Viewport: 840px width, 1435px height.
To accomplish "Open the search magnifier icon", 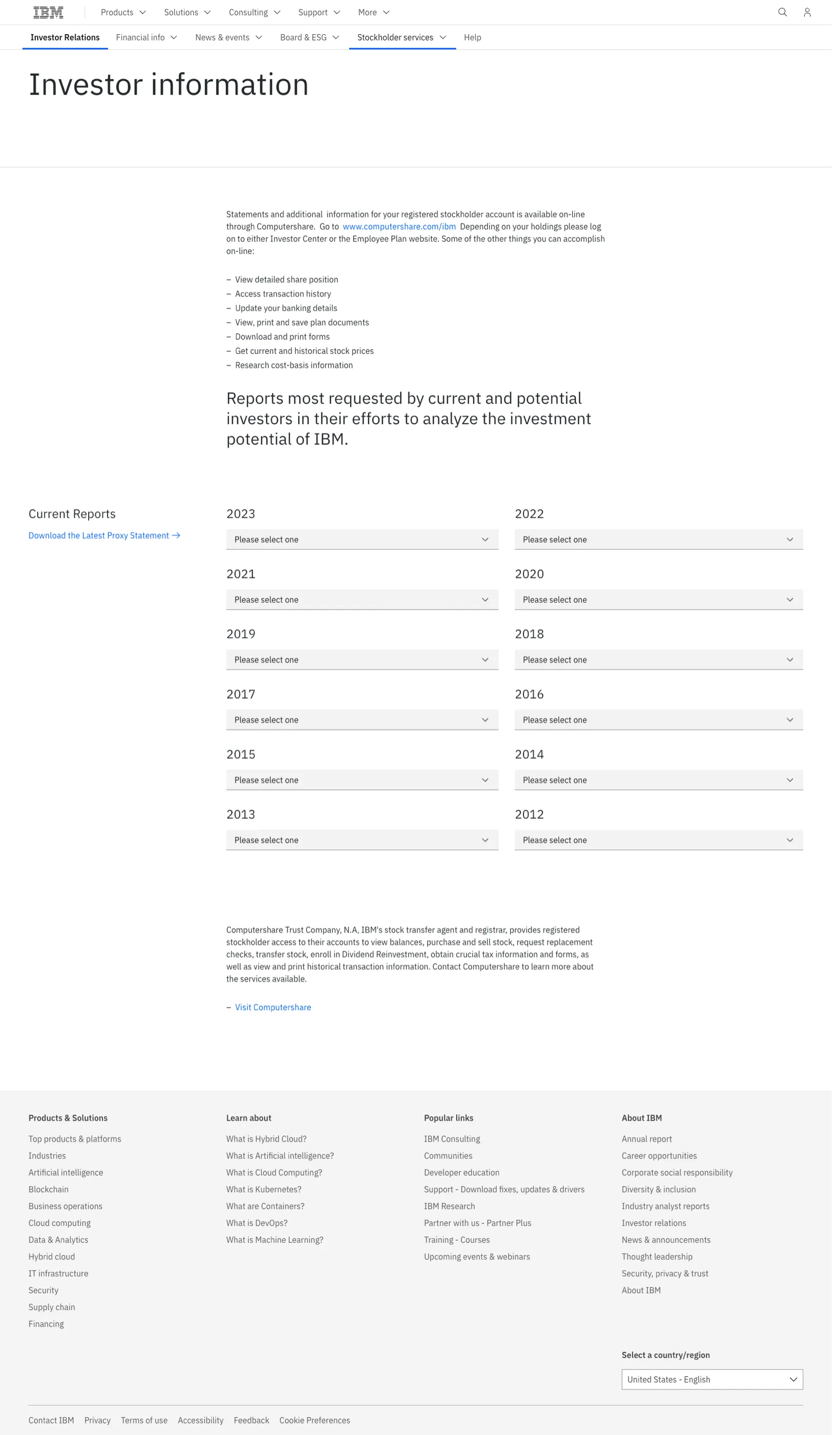I will (790, 13).
